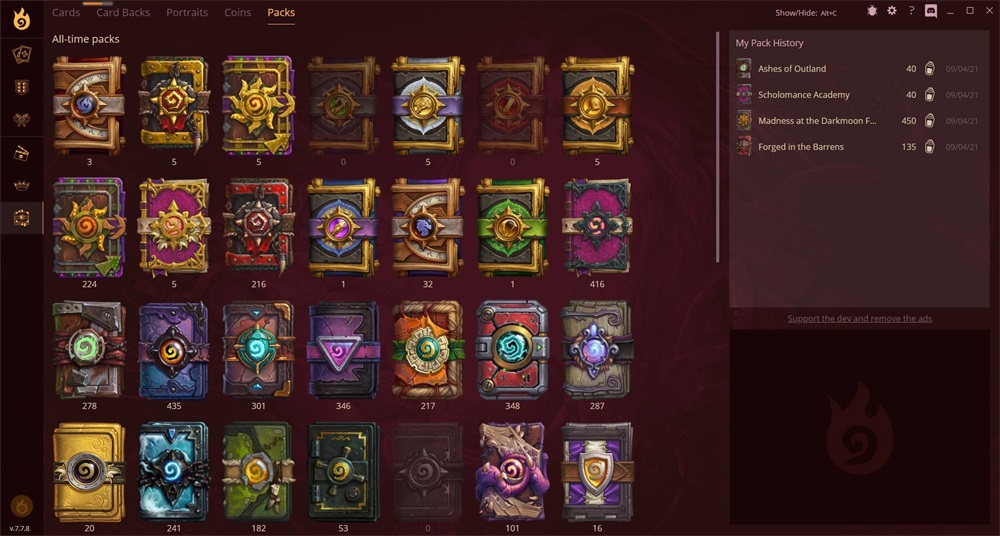The width and height of the screenshot is (1000, 536).
Task: Open the Discord icon in title bar
Action: coord(930,11)
